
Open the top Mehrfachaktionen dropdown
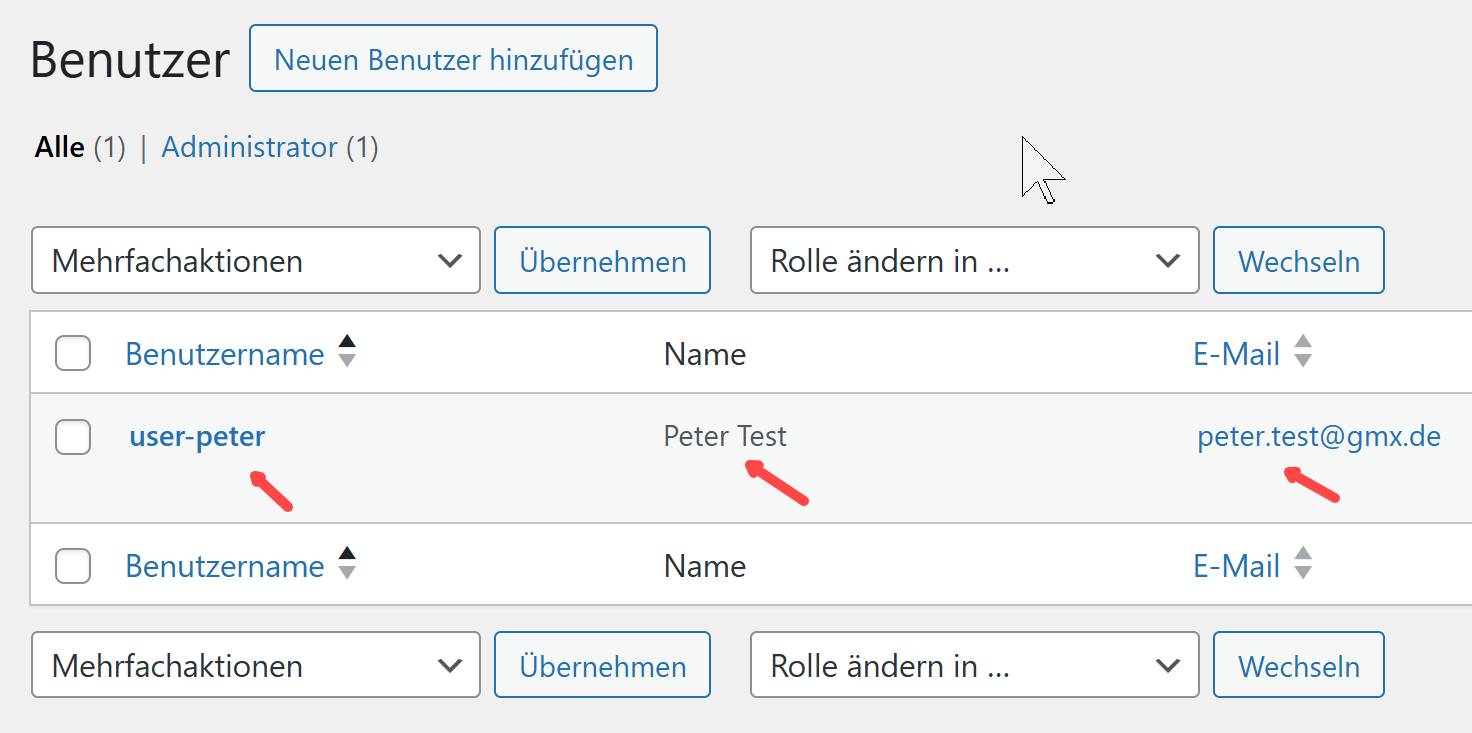(x=256, y=261)
